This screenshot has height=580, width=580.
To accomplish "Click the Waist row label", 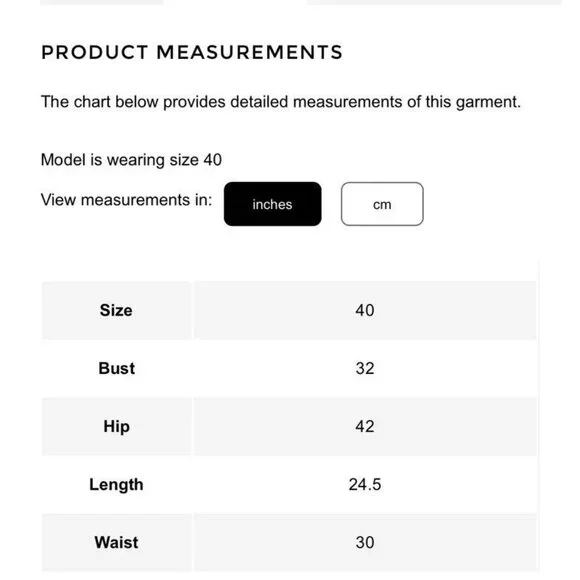I will (116, 543).
